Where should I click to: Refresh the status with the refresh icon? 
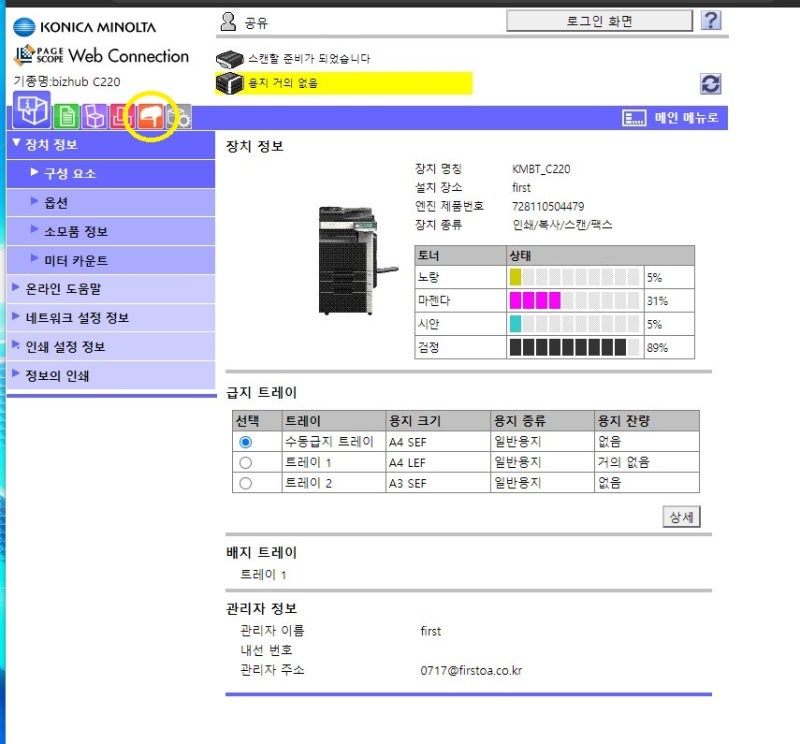coord(709,84)
